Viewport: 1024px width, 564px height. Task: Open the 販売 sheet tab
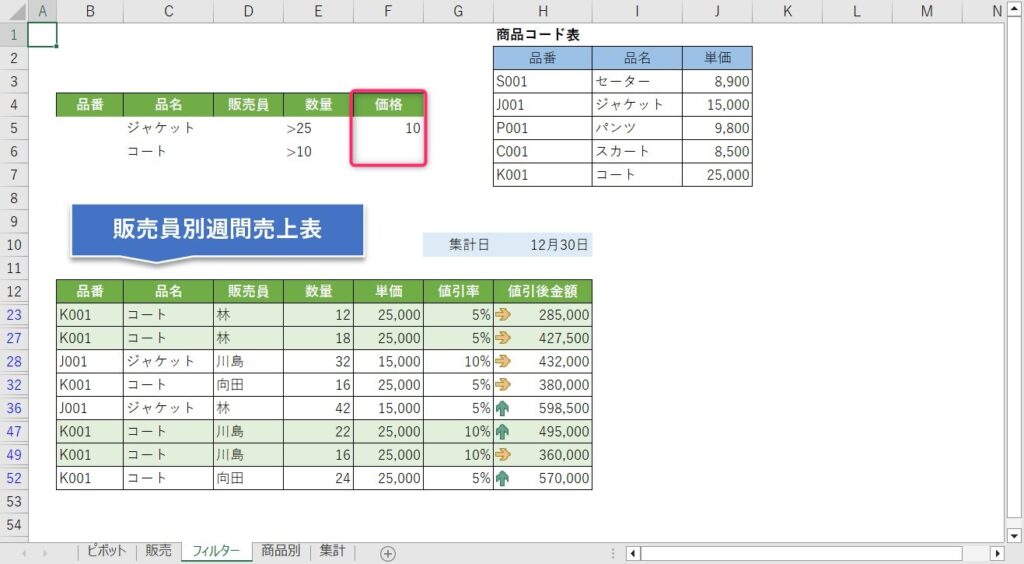[x=158, y=551]
